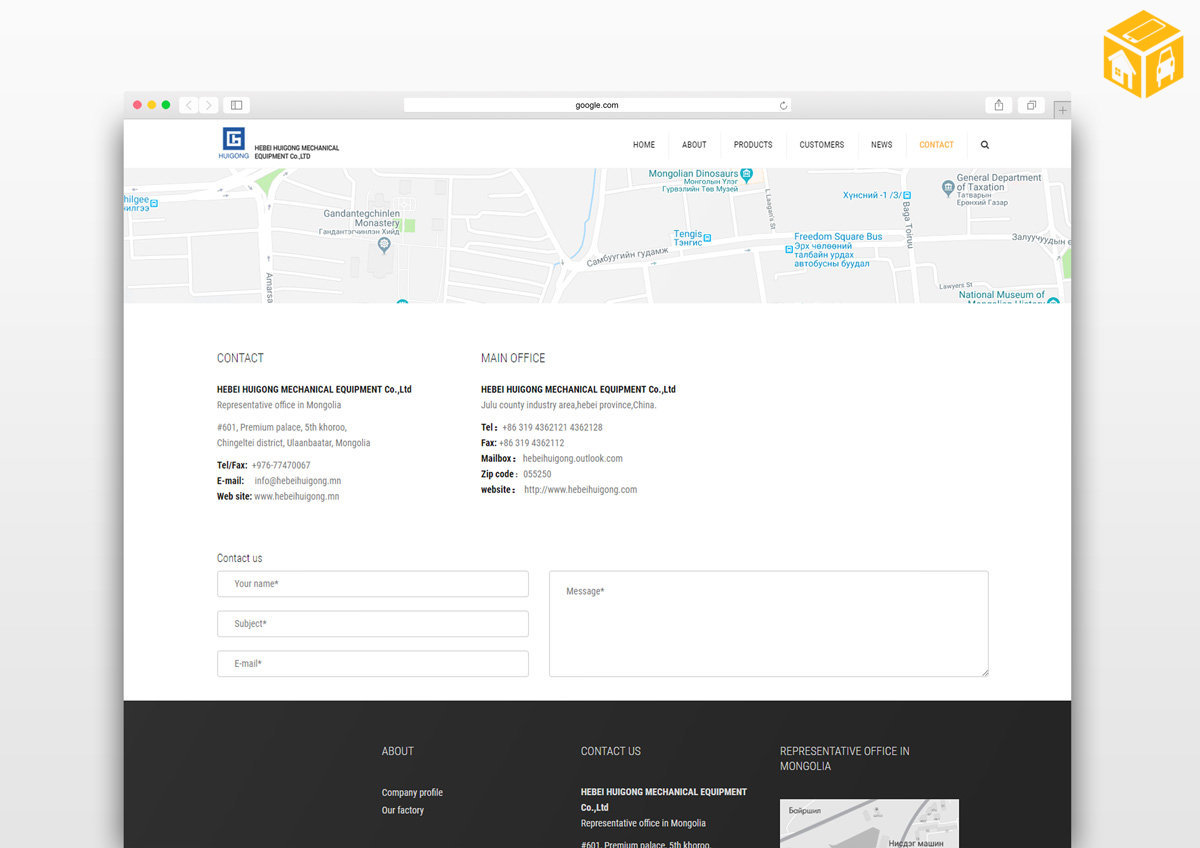Open the browser share icon
Screen dimensions: 1200x848
[999, 105]
